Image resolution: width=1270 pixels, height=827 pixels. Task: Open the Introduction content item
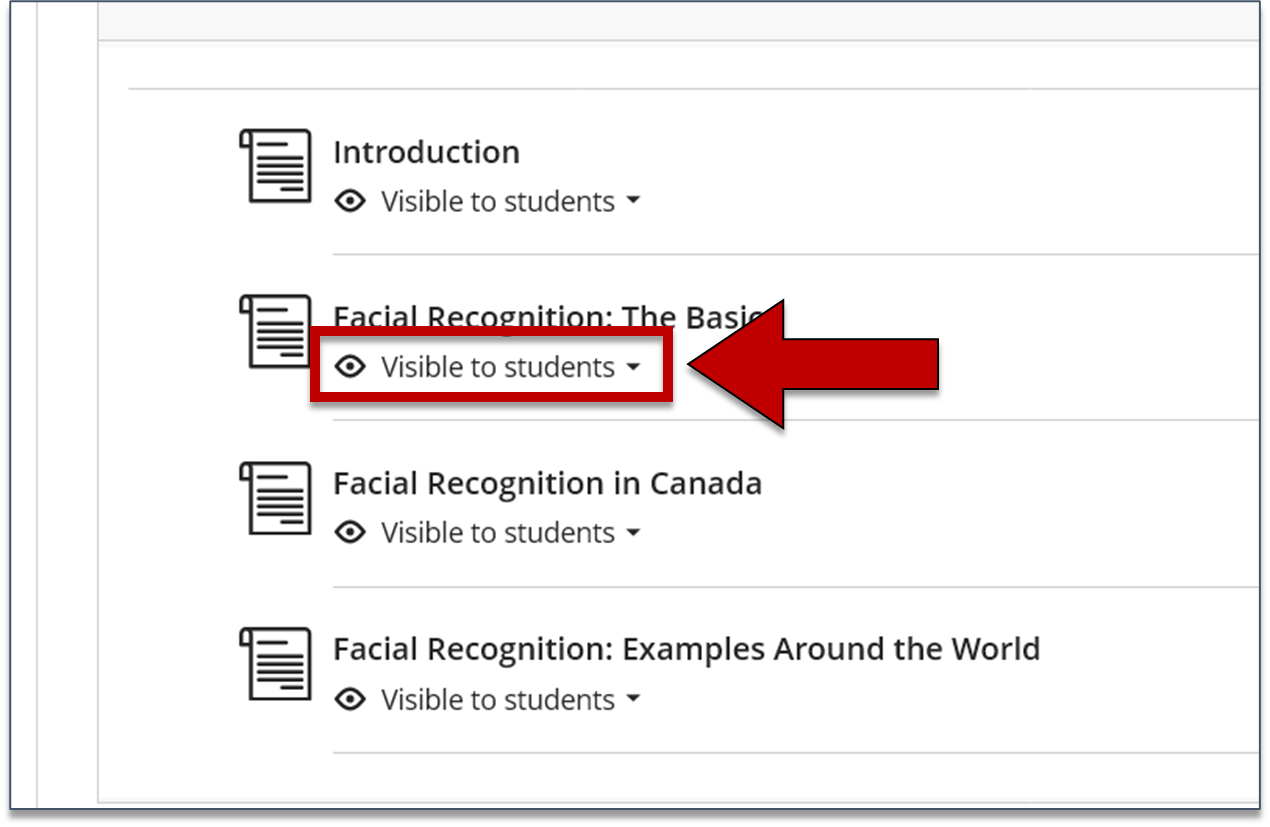(427, 152)
